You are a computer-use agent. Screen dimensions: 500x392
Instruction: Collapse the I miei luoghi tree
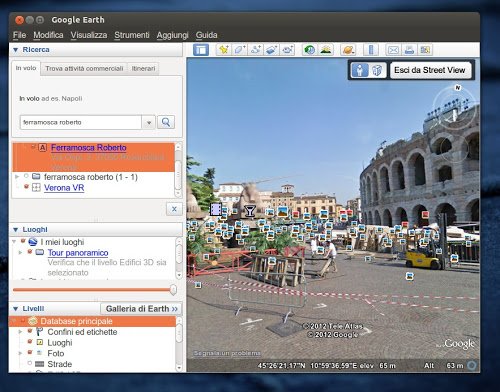pyautogui.click(x=14, y=241)
